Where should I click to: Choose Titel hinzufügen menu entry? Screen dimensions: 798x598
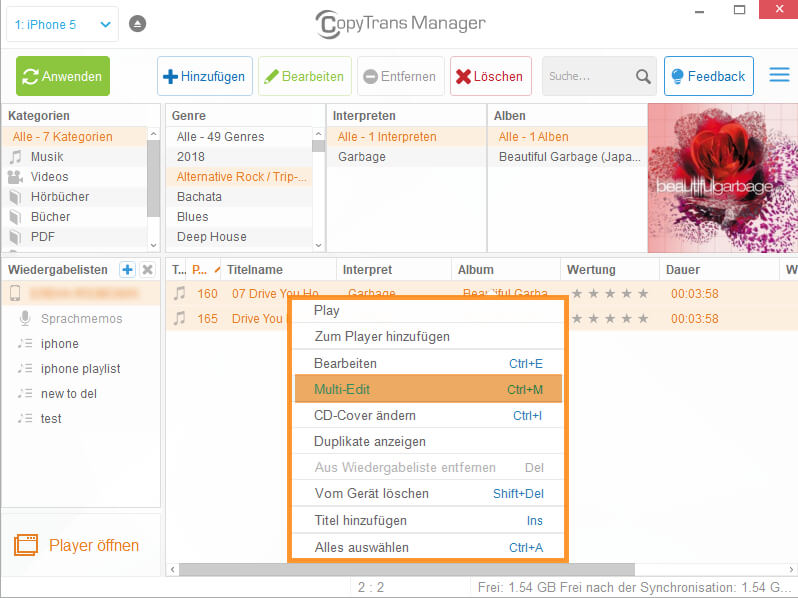click(428, 521)
